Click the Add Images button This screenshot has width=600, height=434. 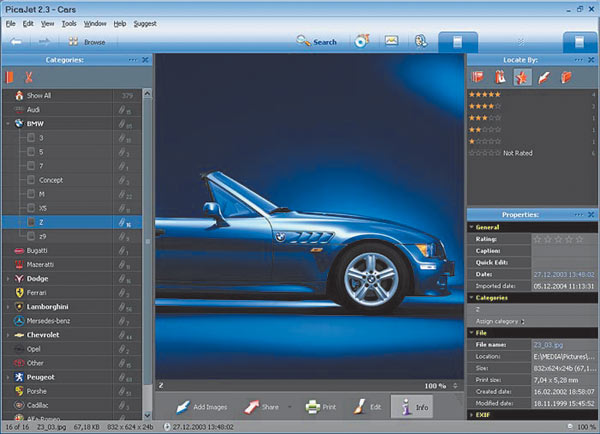tap(201, 407)
